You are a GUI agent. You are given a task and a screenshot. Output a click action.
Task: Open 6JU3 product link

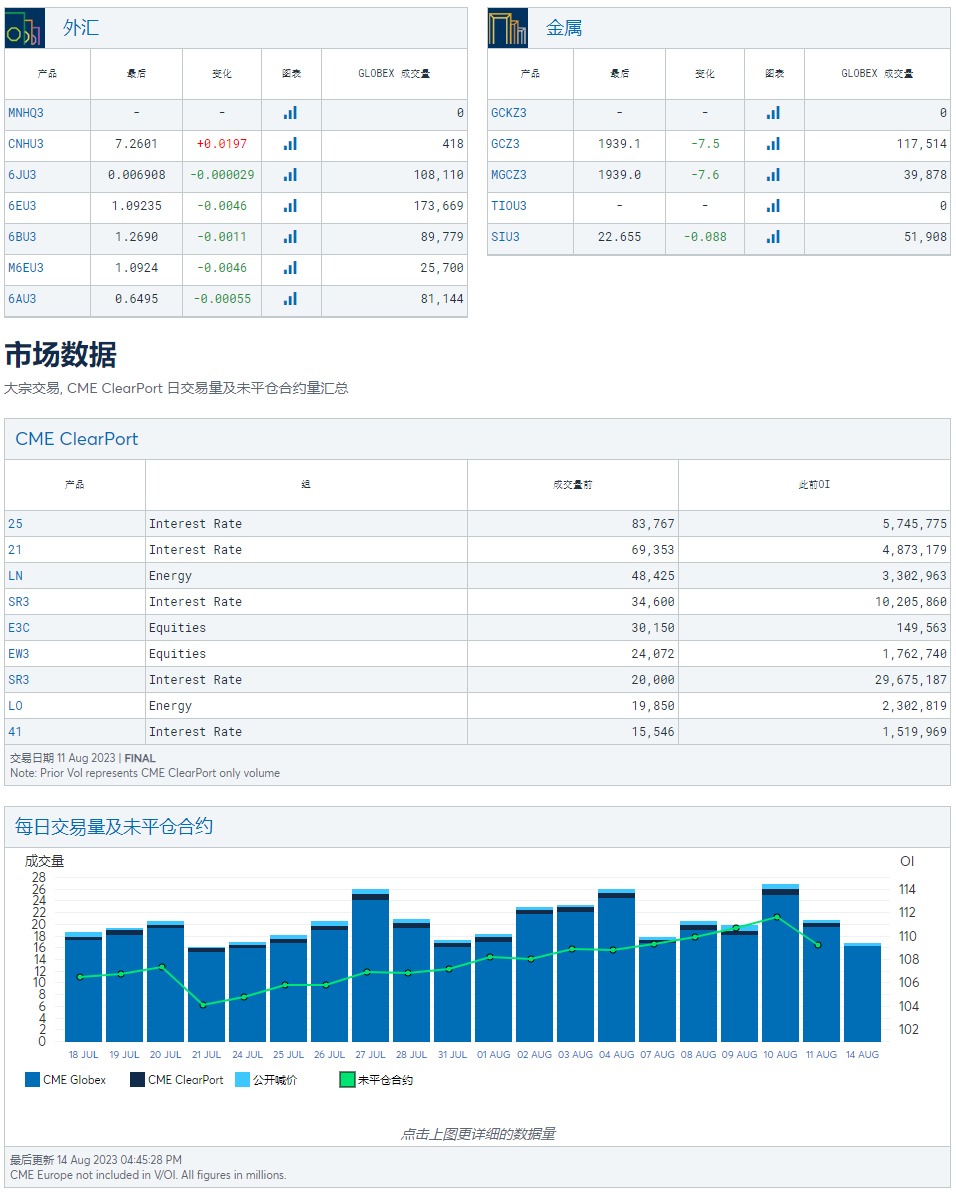coord(22,175)
